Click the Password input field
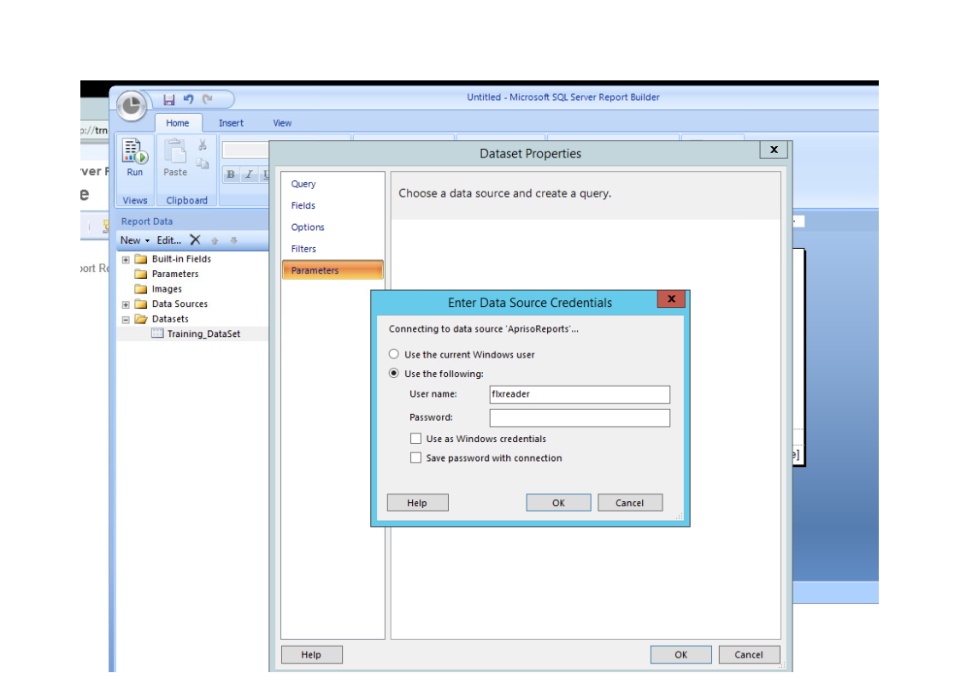The width and height of the screenshot is (960, 679). point(579,418)
